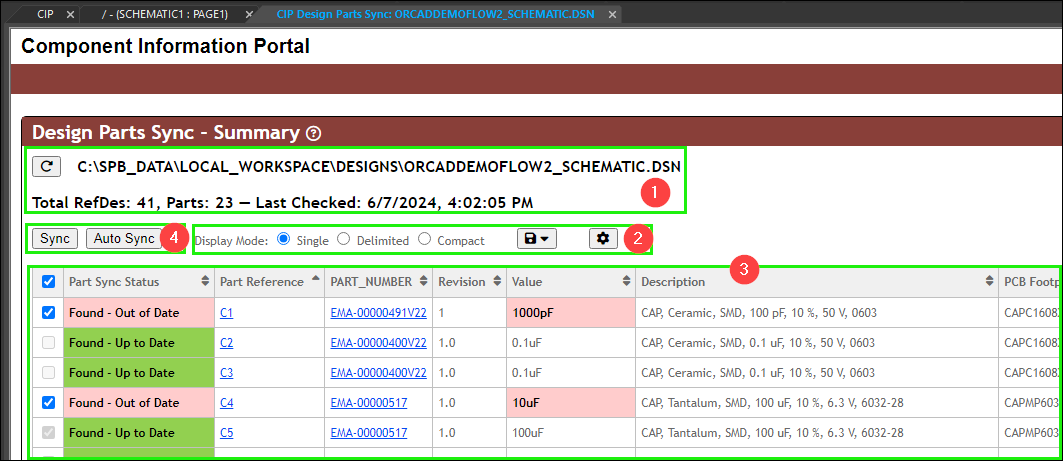Check the C2 row checkbox
1063x461 pixels.
[48, 342]
